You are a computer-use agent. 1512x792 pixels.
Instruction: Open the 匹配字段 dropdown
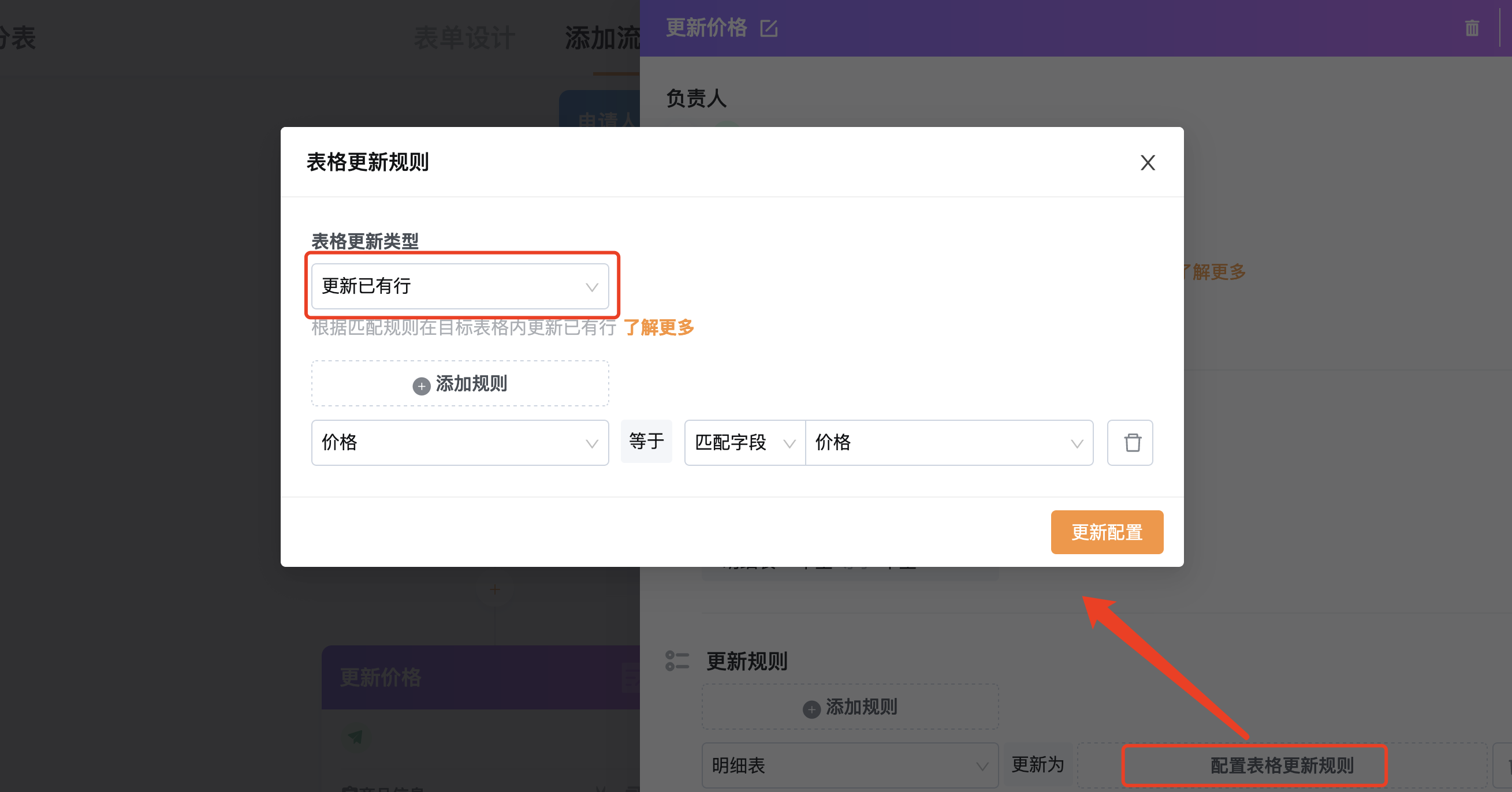click(744, 442)
